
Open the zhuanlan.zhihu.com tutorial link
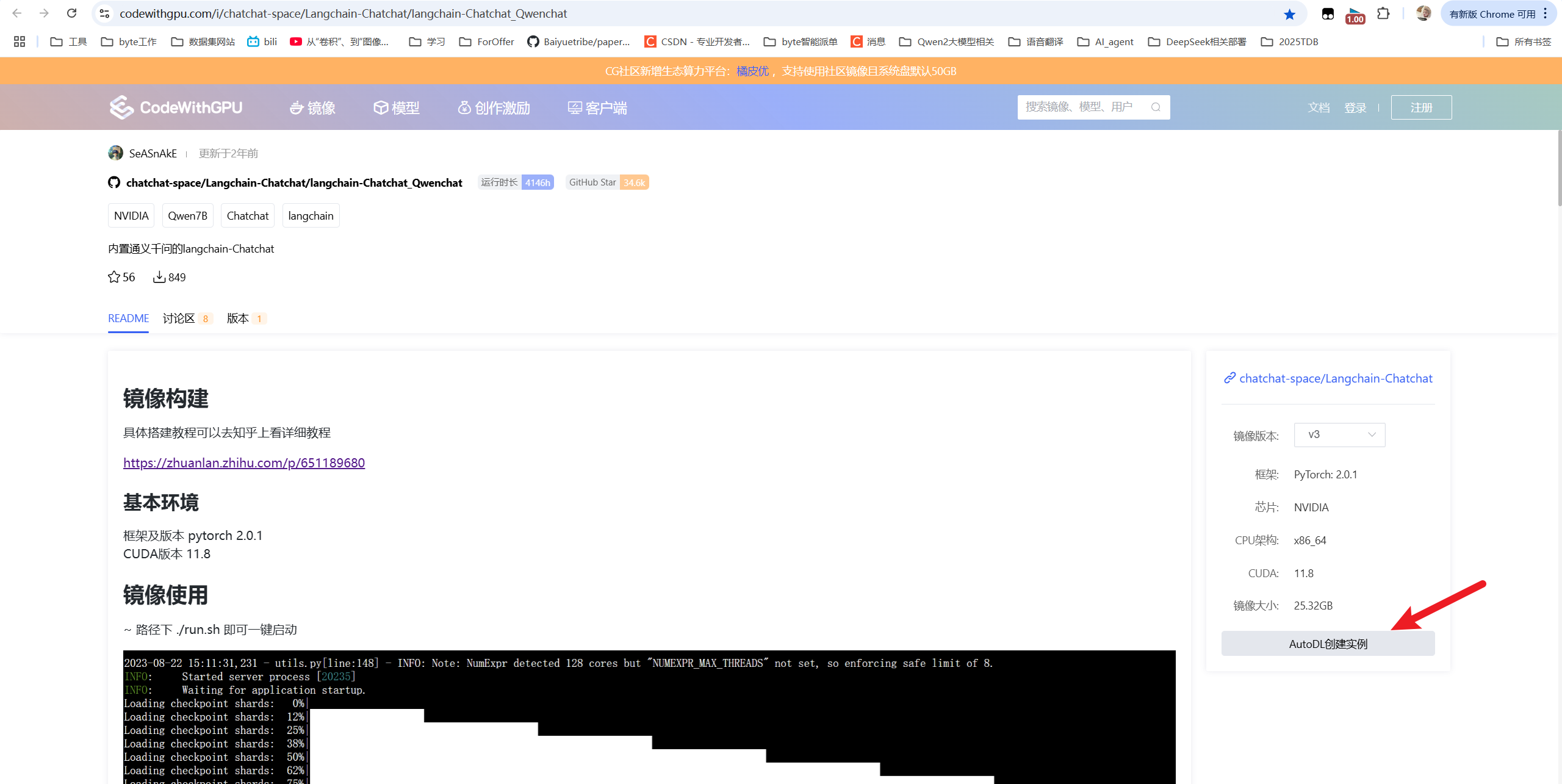[x=244, y=462]
